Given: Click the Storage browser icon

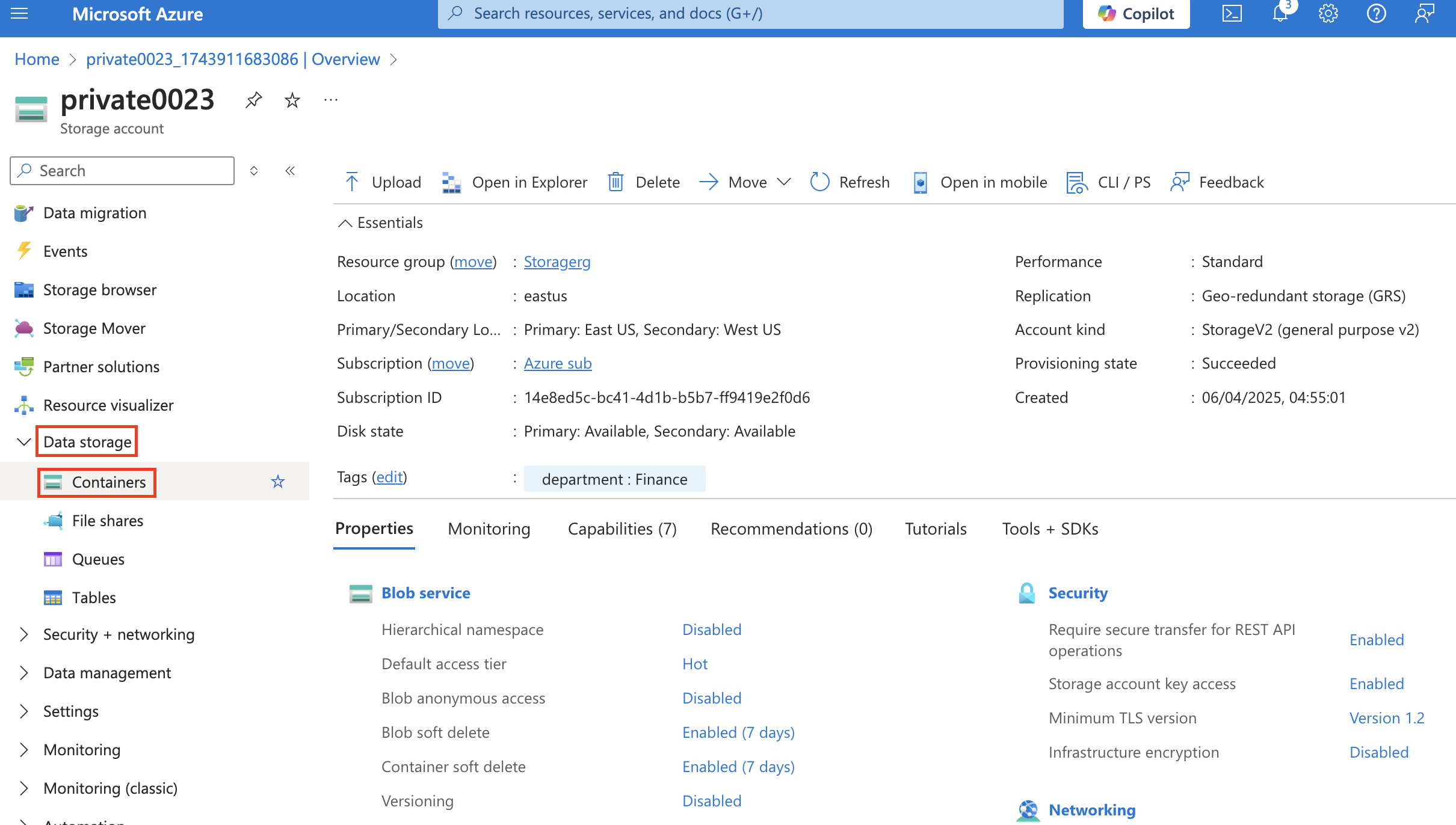Looking at the screenshot, I should (24, 290).
